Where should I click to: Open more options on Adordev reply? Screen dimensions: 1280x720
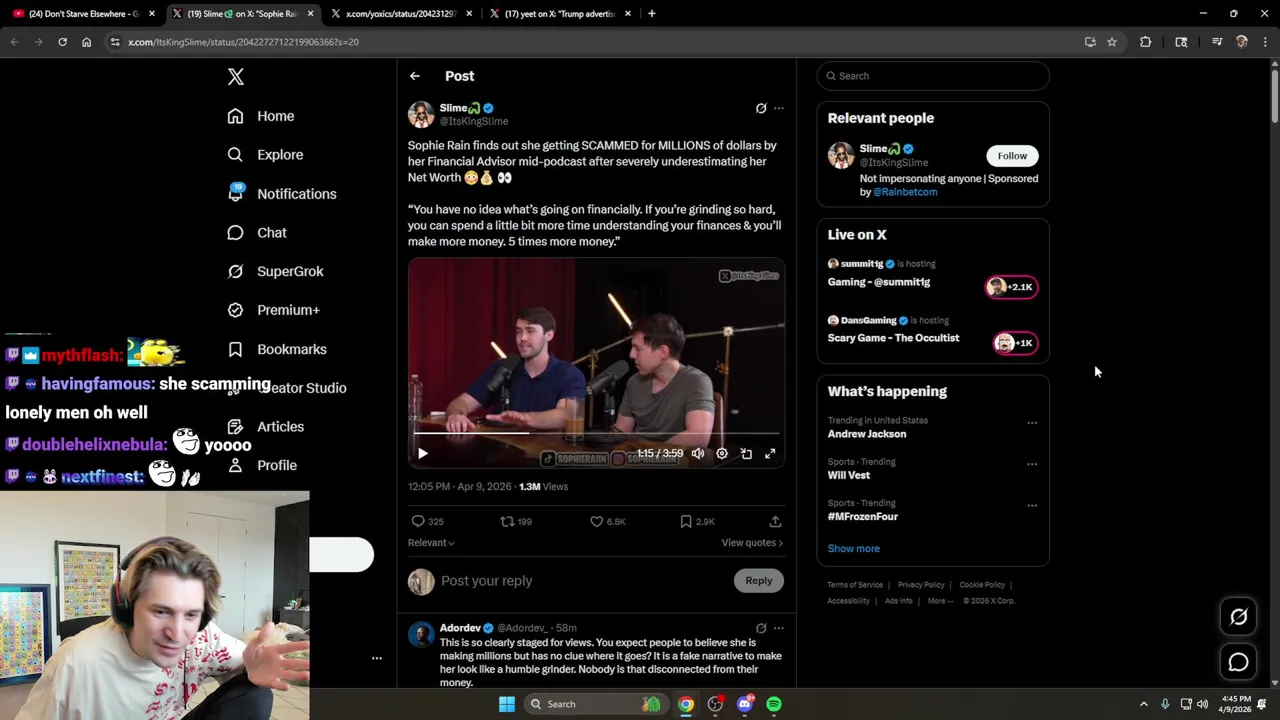point(779,628)
